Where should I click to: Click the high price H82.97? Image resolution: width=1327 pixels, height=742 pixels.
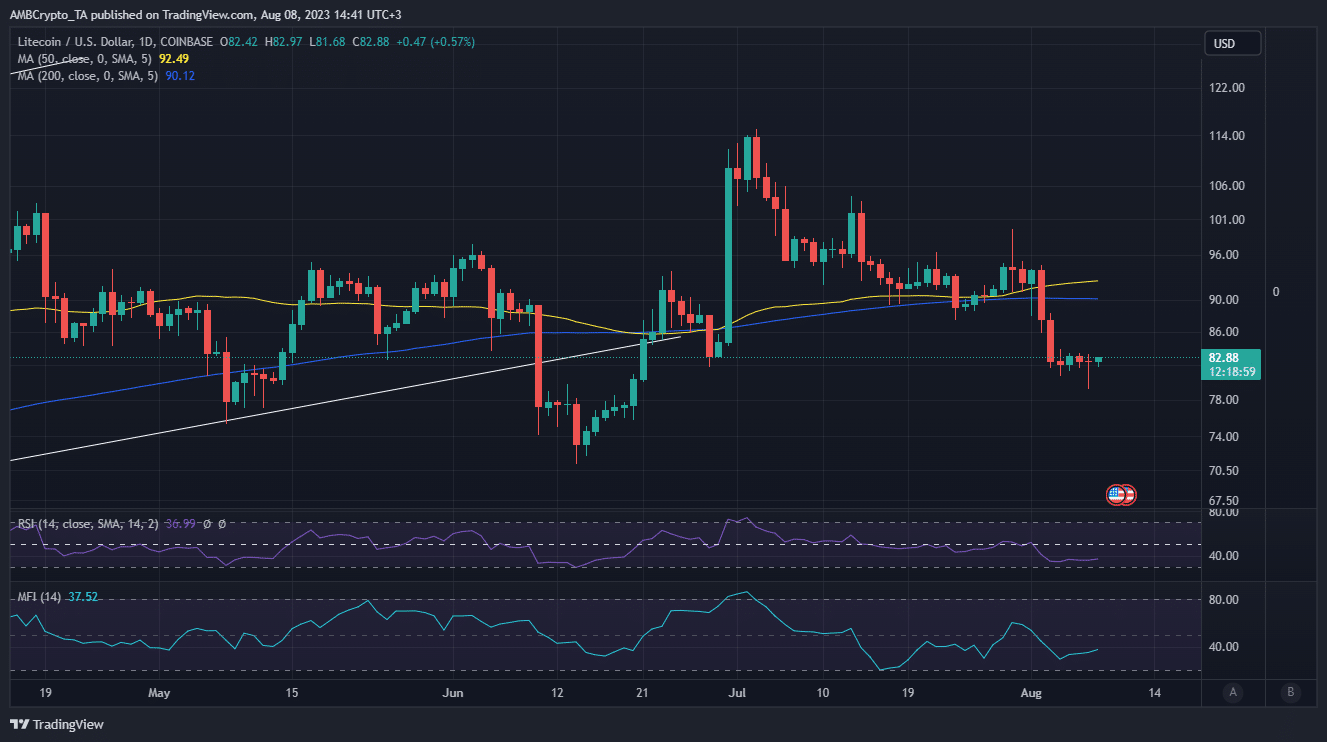285,42
